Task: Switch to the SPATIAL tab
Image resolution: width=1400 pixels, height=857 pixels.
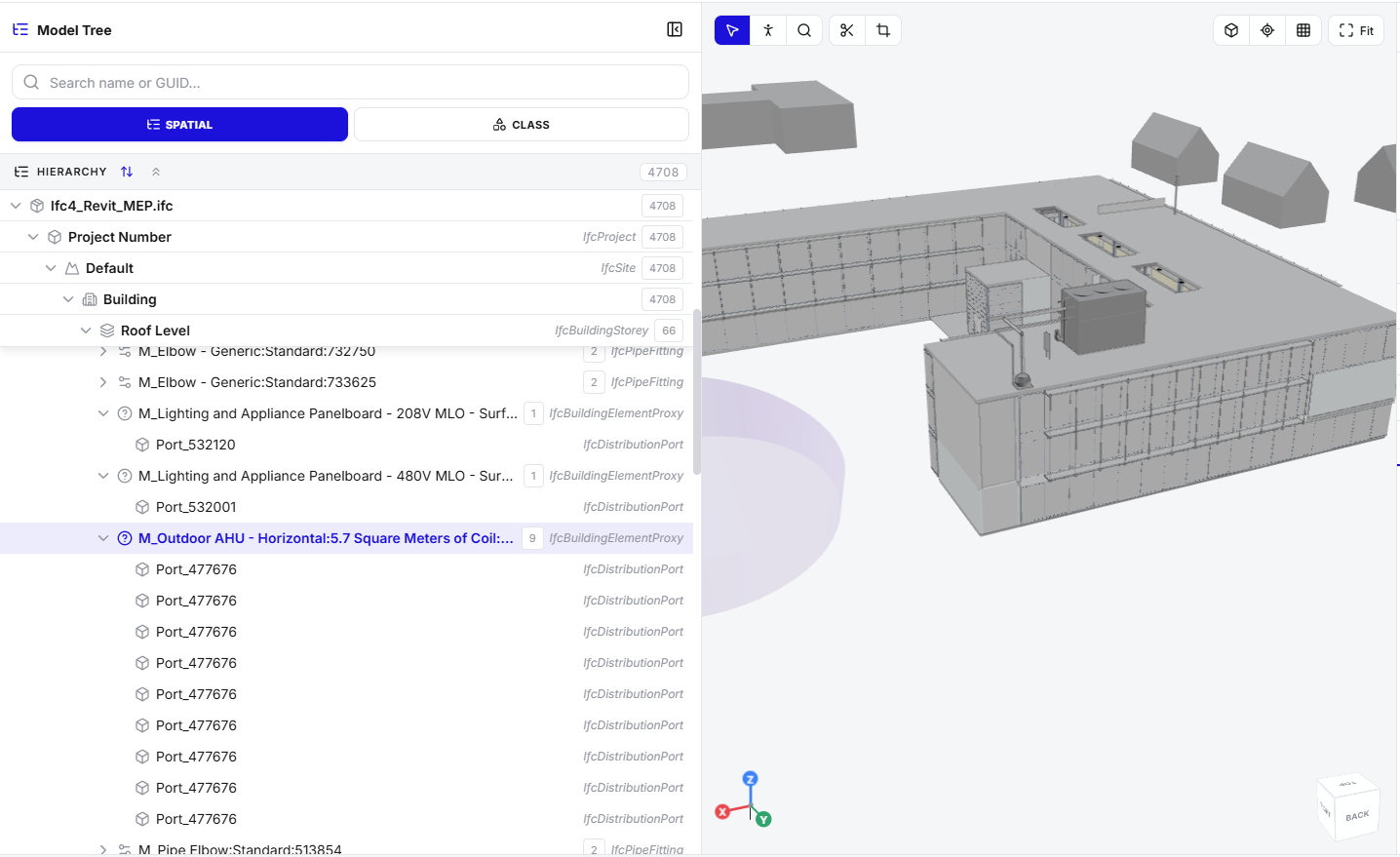Action: coord(179,124)
